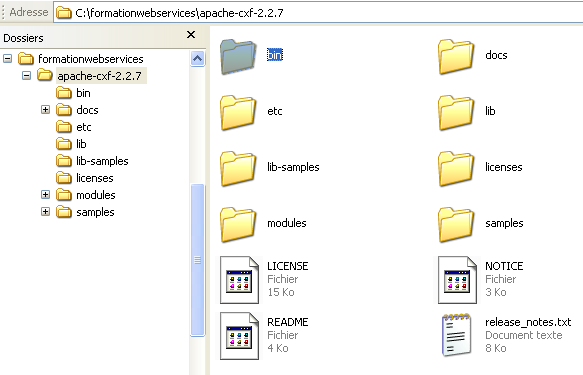Screen dimensions: 583x375
Task: Select the modules folder icon in file pane
Action: coord(238,224)
